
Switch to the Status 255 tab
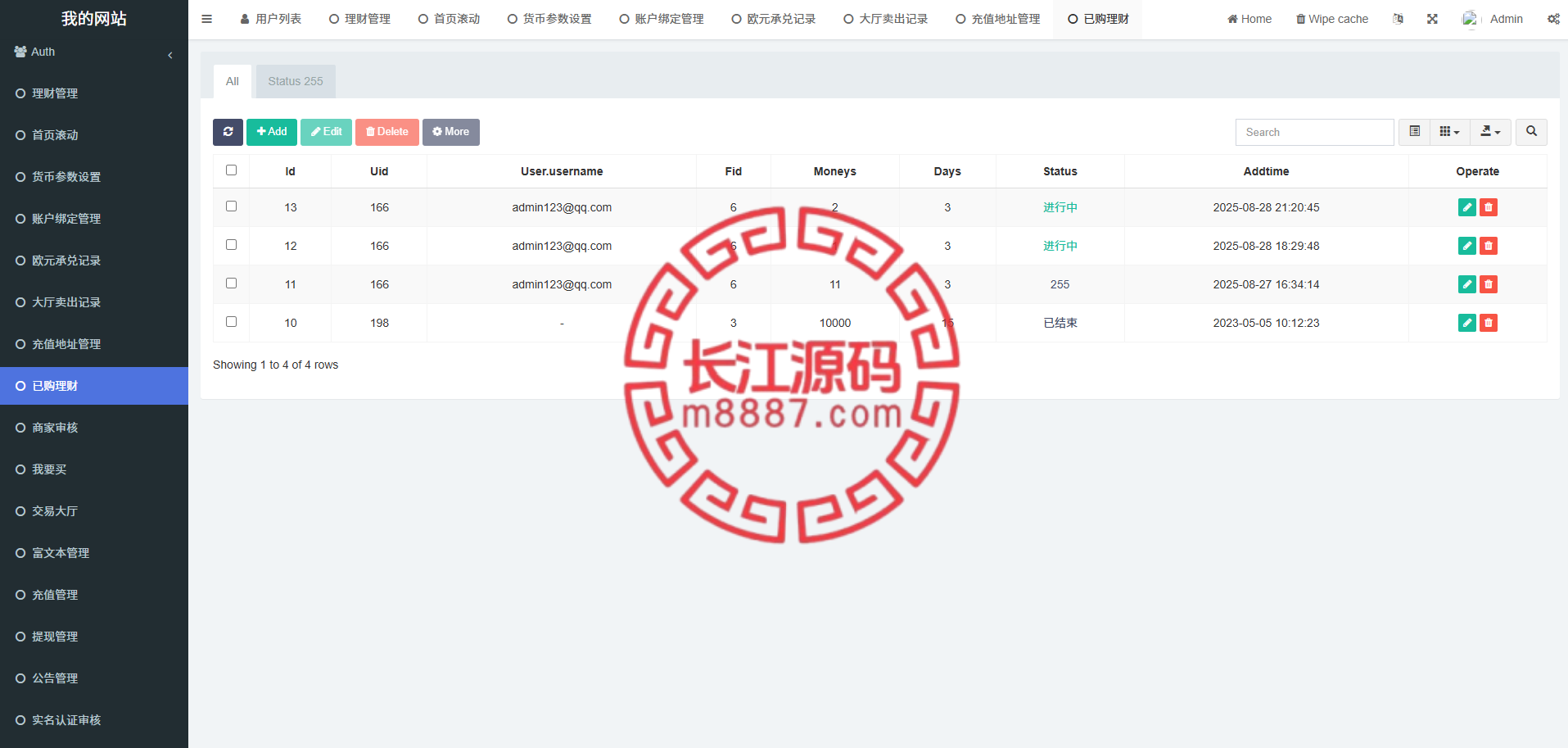pos(296,81)
